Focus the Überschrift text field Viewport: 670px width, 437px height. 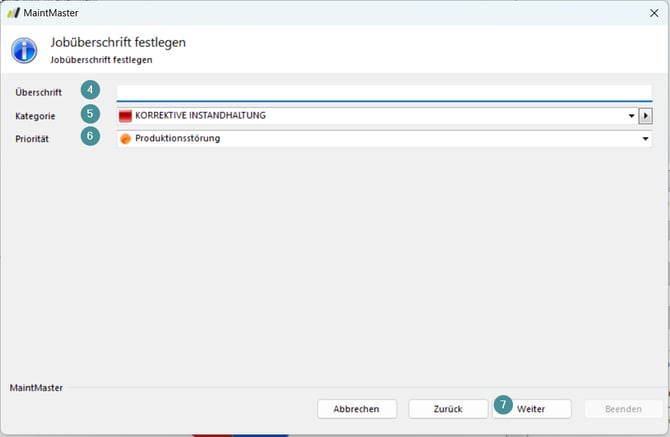pyautogui.click(x=384, y=93)
